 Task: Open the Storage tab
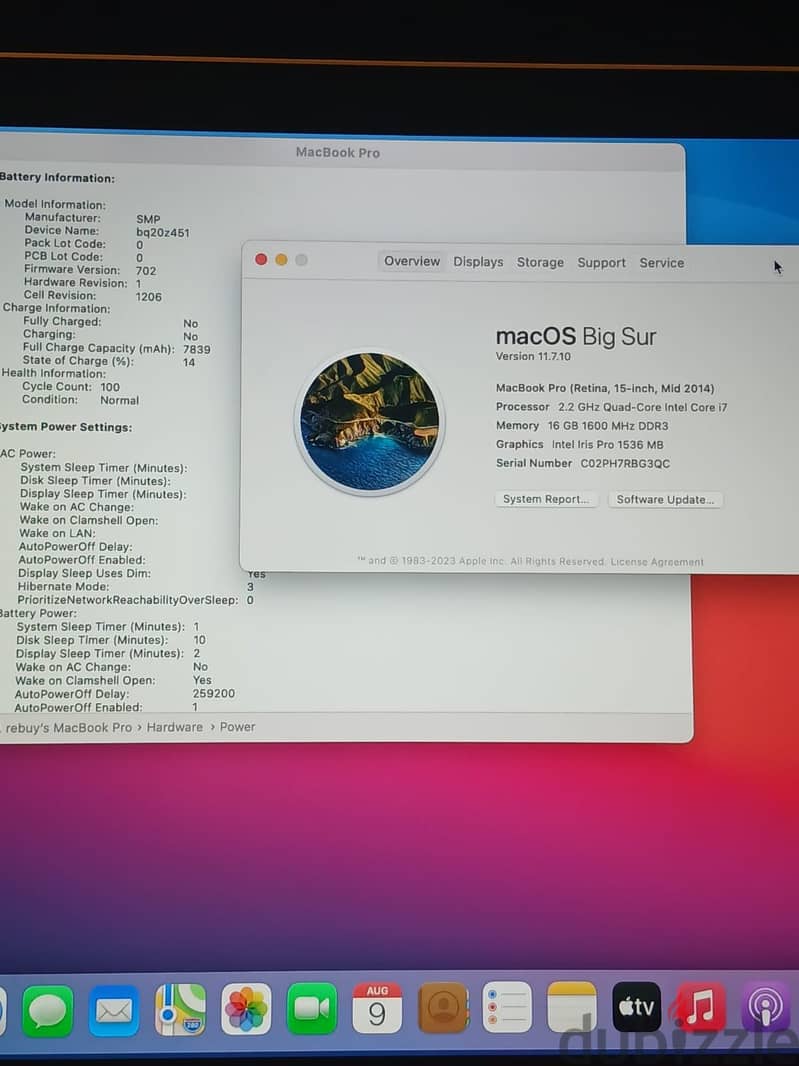(540, 262)
